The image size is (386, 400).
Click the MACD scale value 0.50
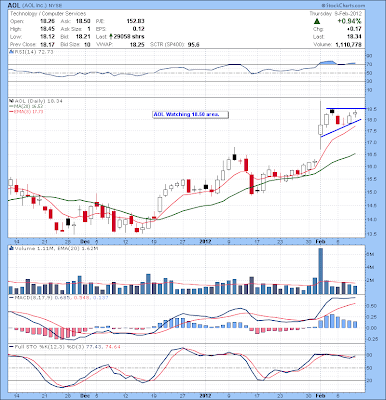[x=372, y=306]
